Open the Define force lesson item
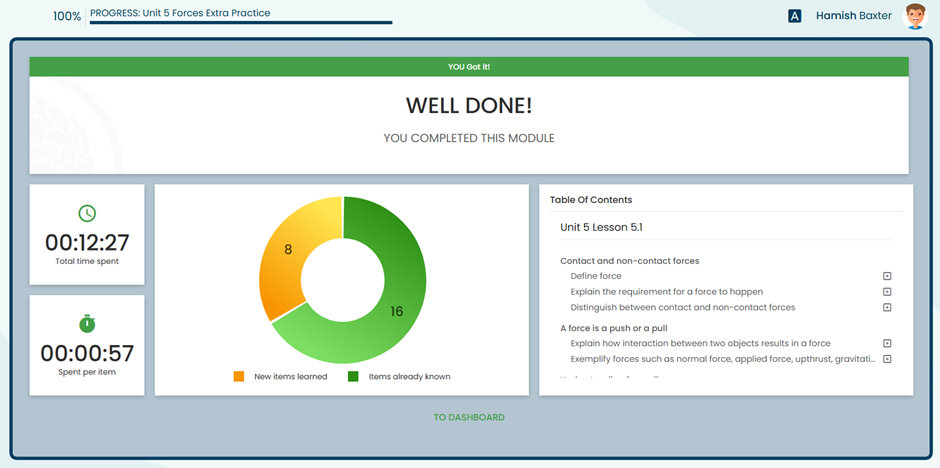 [596, 276]
